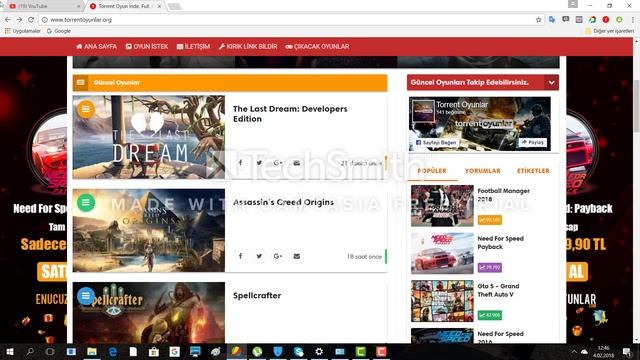Share Assassin's Creed Origins on Facebook
This screenshot has height=360, width=640.
[x=240, y=256]
